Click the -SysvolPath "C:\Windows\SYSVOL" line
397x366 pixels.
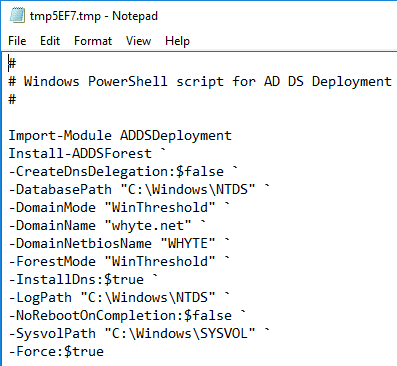coord(139,333)
